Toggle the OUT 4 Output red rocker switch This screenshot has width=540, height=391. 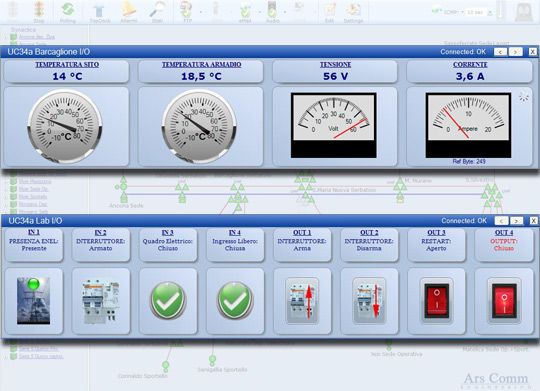(x=504, y=301)
